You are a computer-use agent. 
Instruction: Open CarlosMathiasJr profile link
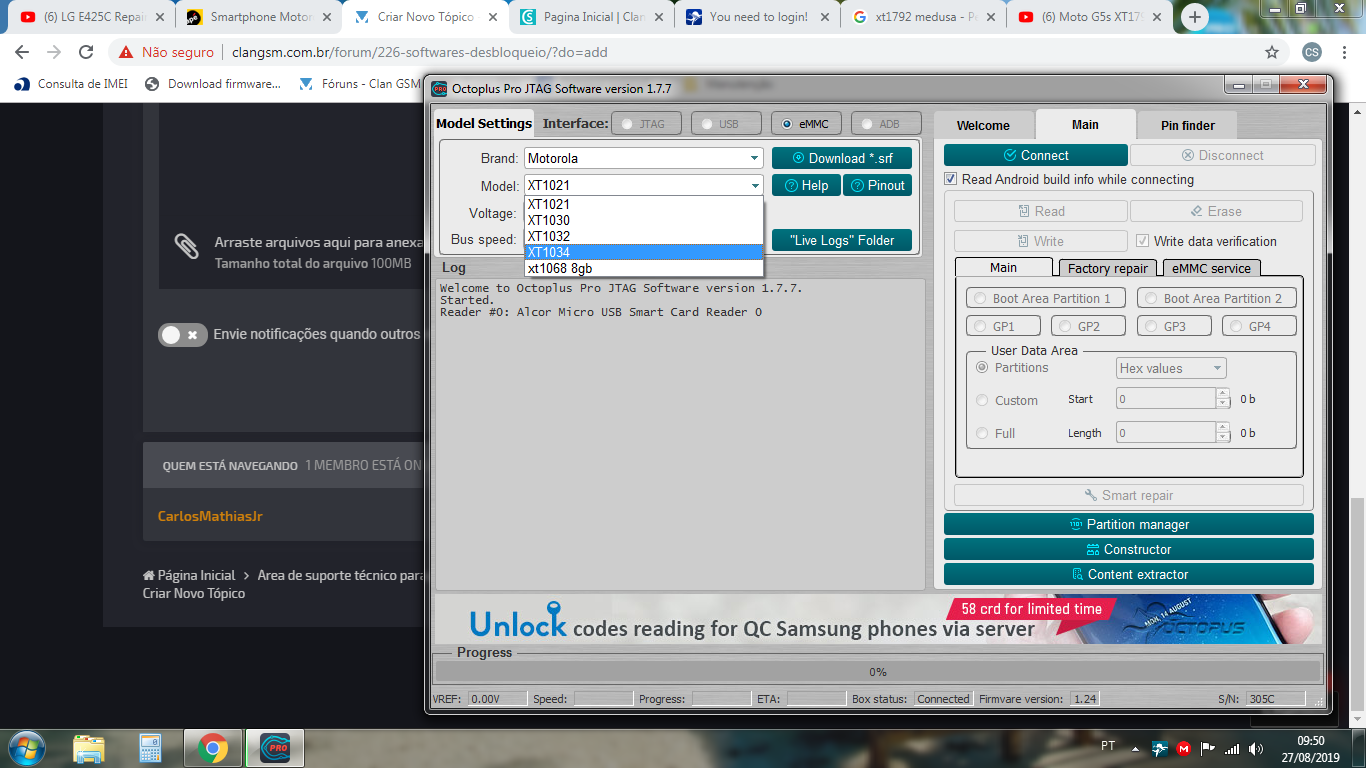click(210, 516)
